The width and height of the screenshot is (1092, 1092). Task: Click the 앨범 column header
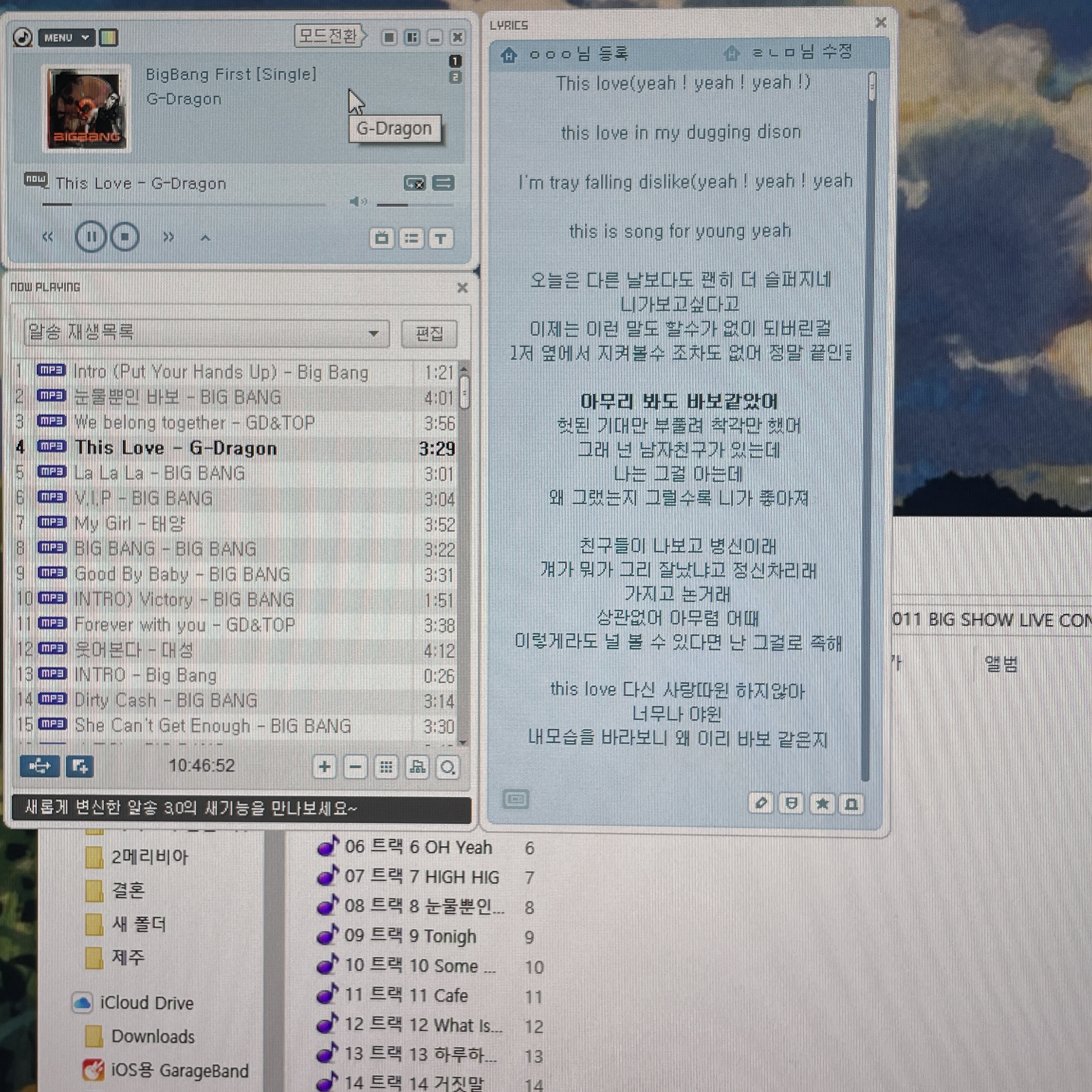click(x=1001, y=664)
